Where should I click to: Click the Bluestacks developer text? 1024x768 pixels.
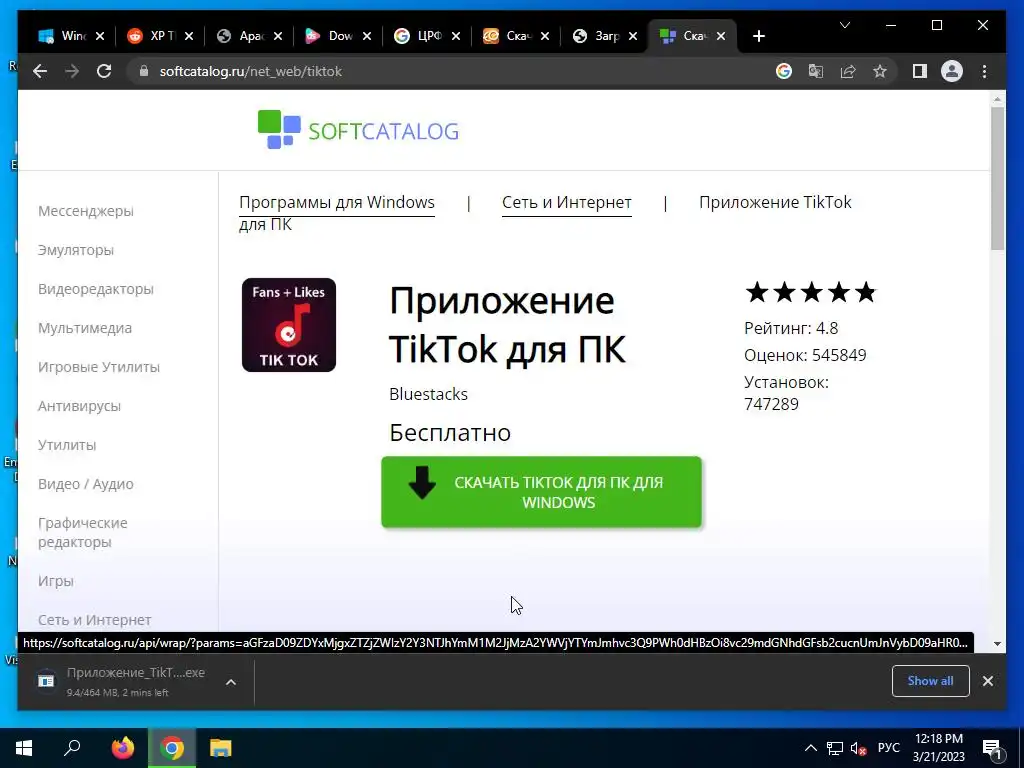[428, 394]
